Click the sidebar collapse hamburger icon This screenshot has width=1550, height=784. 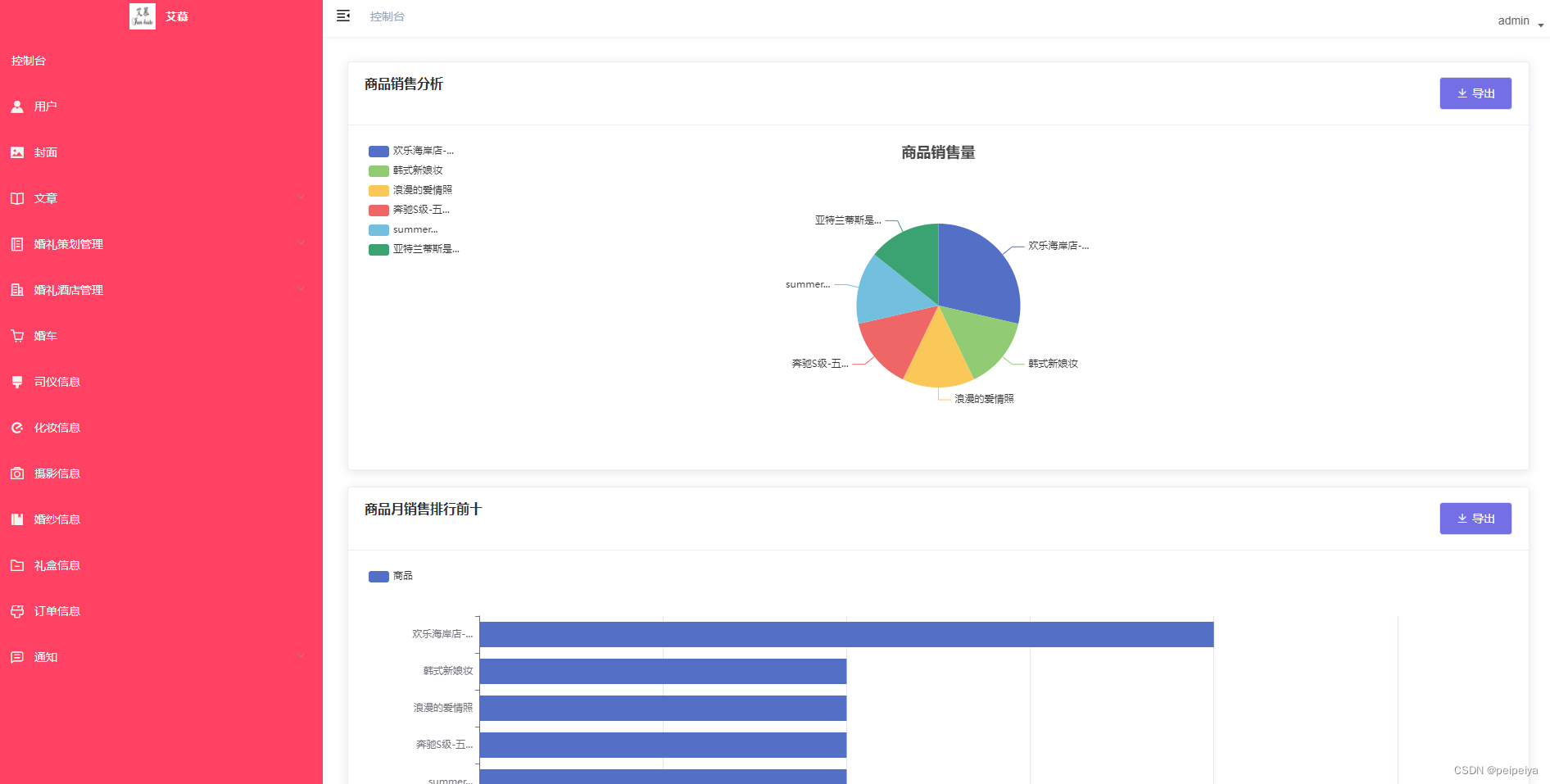coord(343,16)
